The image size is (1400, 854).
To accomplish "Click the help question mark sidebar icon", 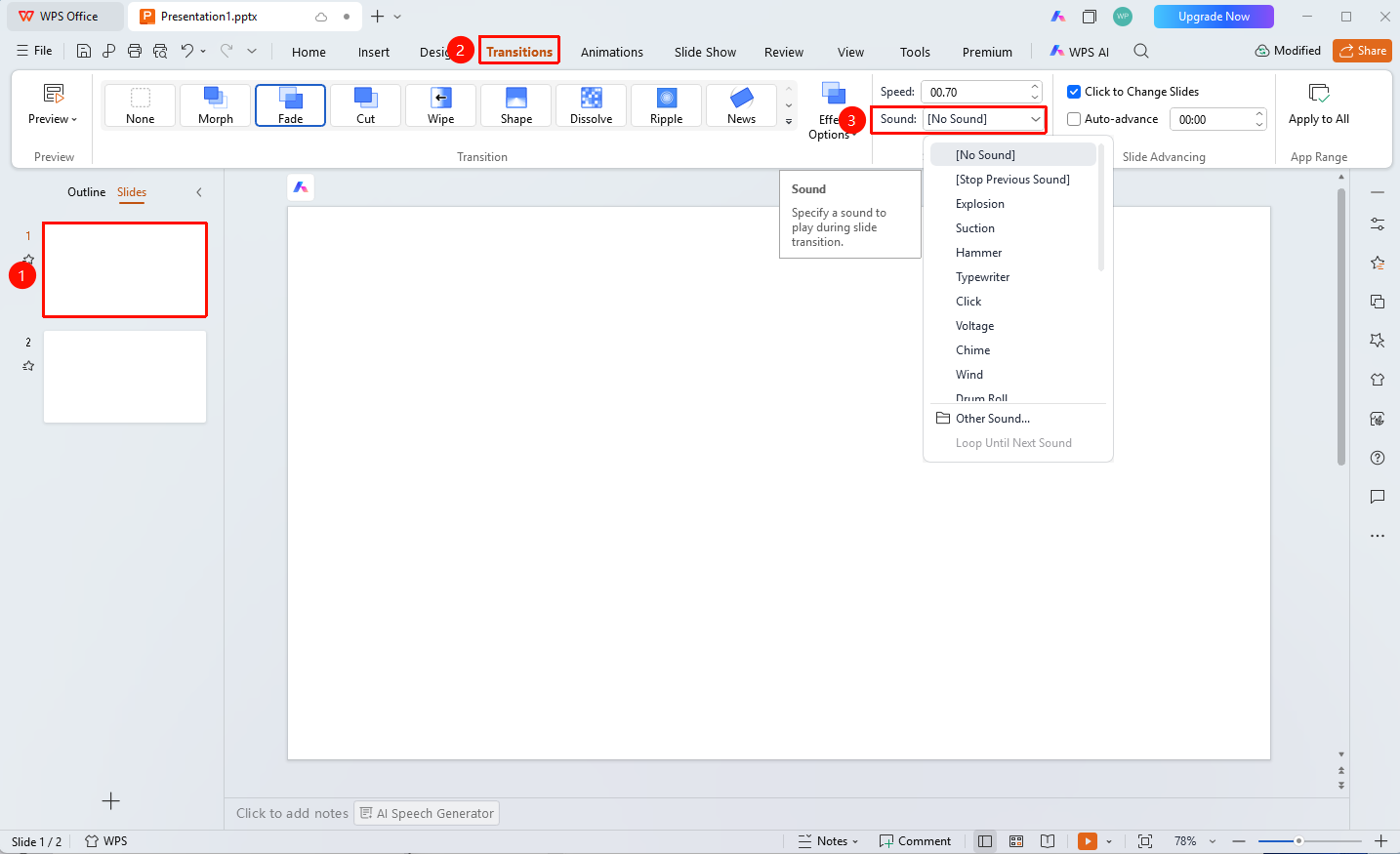I will point(1378,458).
